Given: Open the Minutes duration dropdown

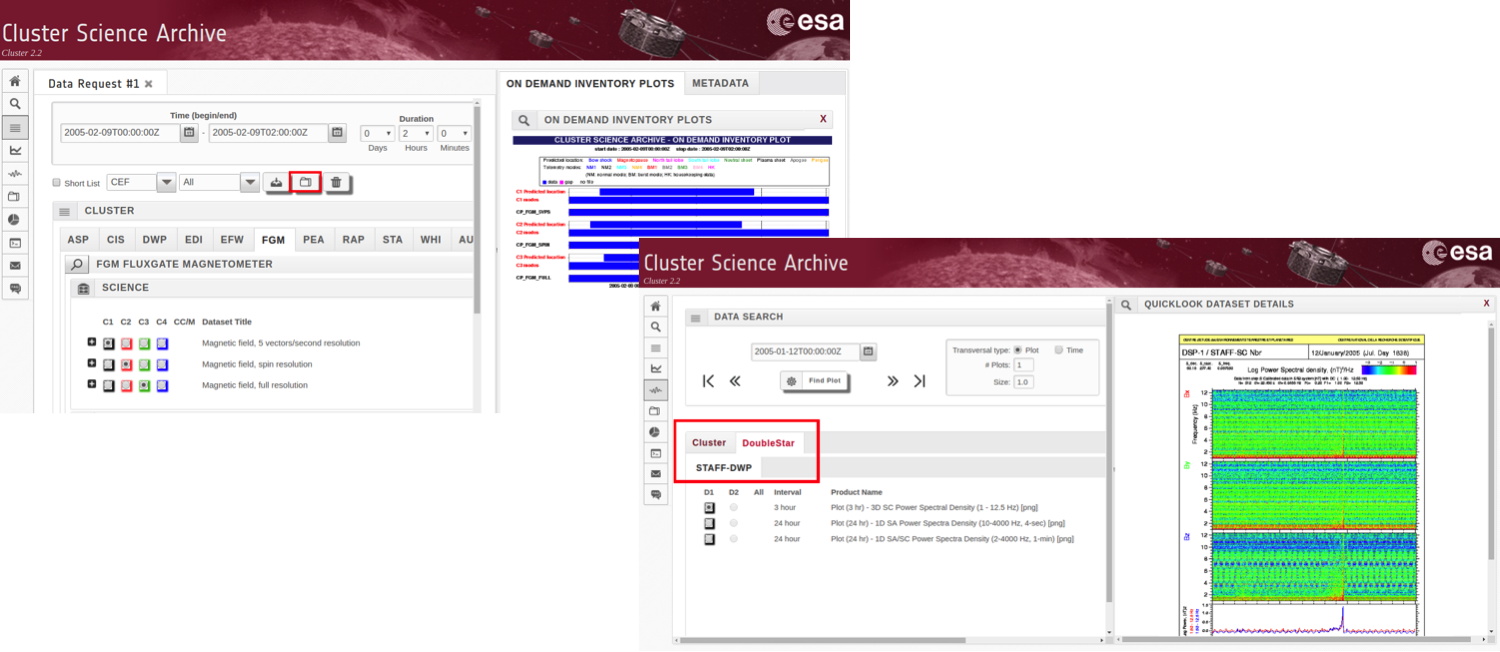Looking at the screenshot, I should click(454, 133).
